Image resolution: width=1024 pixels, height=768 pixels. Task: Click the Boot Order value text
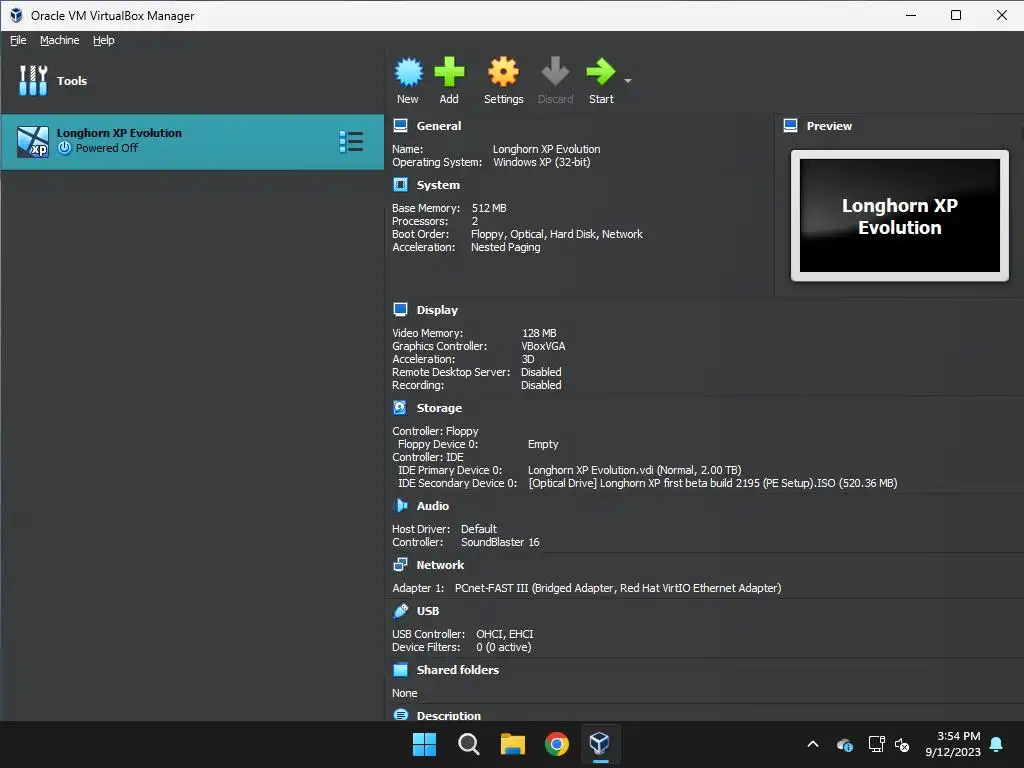(557, 234)
